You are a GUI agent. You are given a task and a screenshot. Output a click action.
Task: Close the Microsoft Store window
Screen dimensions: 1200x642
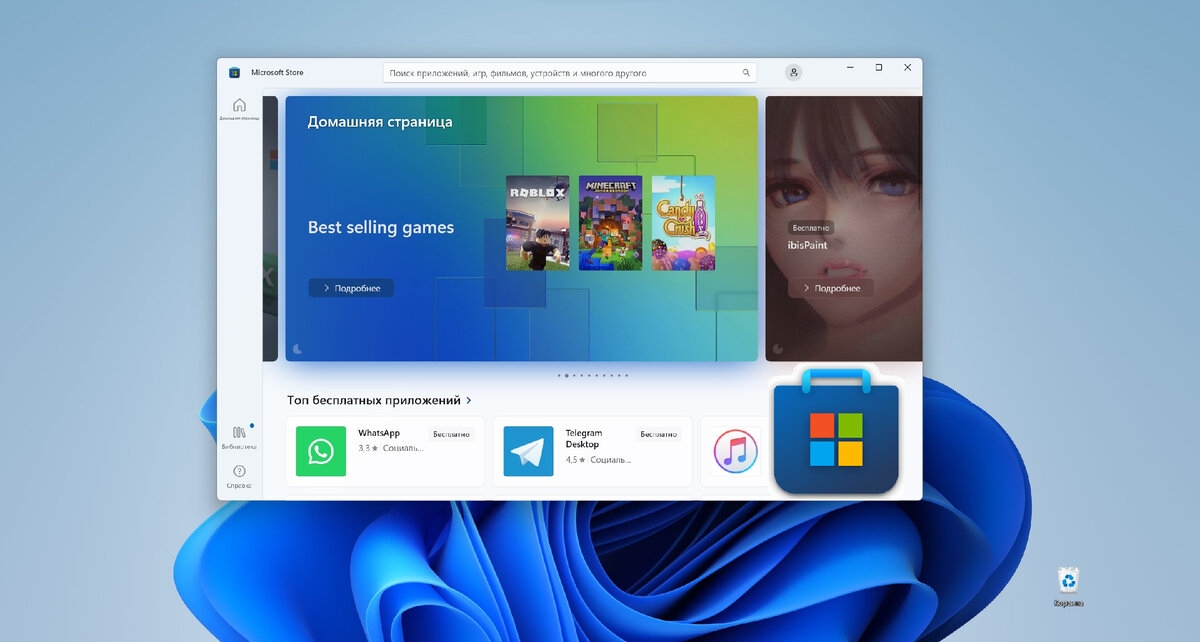(x=908, y=68)
